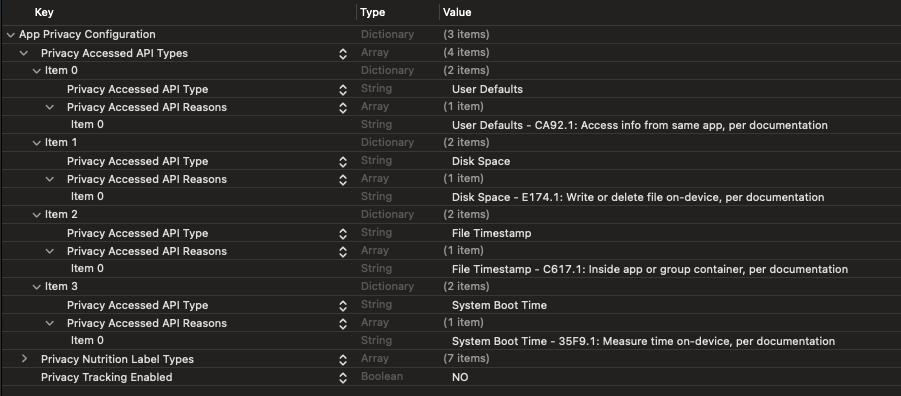Click the User Defaults API type value
The width and height of the screenshot is (901, 396).
[x=487, y=89]
